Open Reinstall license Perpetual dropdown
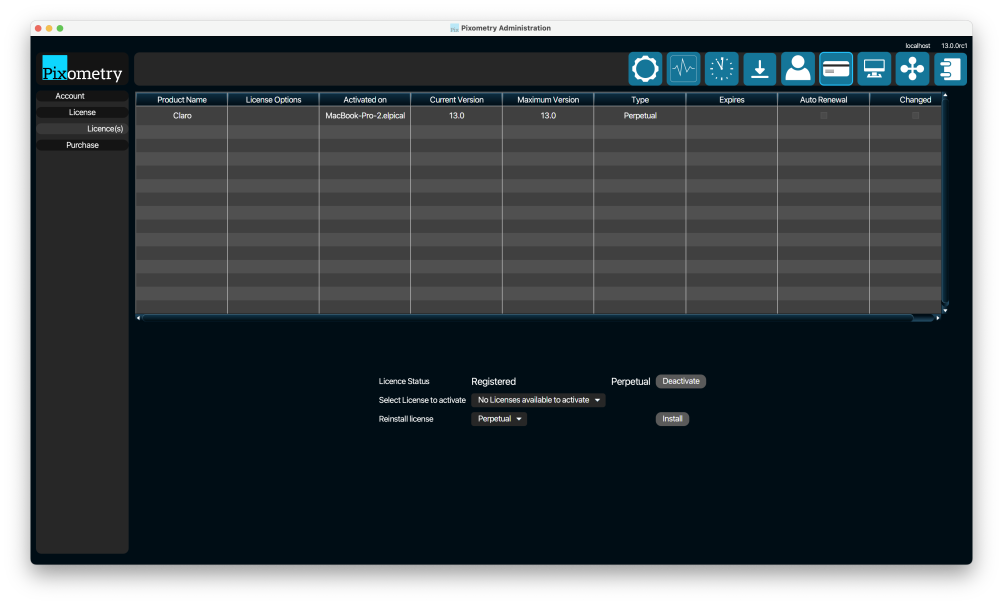This screenshot has height=605, width=1003. (x=499, y=419)
